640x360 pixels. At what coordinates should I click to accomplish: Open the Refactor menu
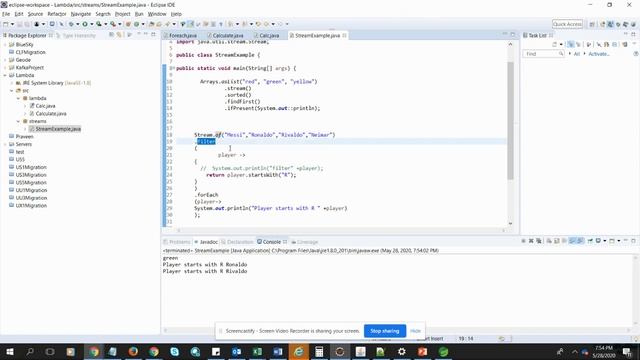point(57,14)
